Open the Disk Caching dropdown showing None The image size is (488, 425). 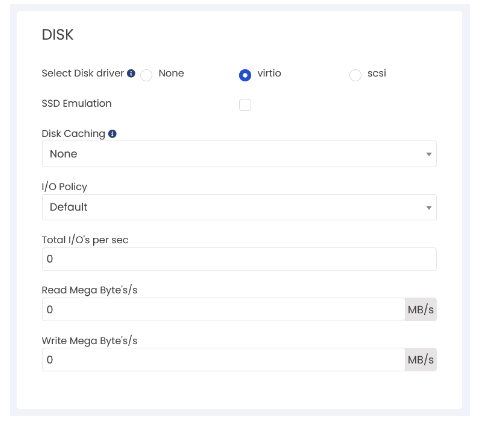click(x=239, y=154)
